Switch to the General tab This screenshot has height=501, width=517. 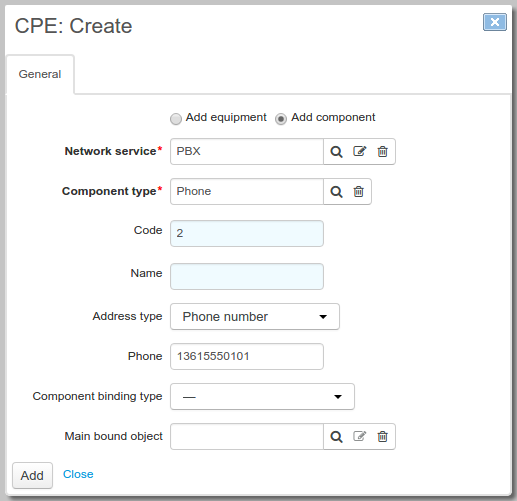40,74
